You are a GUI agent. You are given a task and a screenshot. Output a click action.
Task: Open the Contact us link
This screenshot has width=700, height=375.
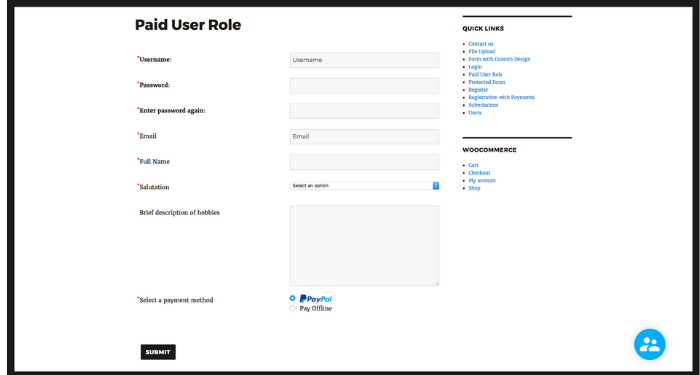click(x=481, y=44)
